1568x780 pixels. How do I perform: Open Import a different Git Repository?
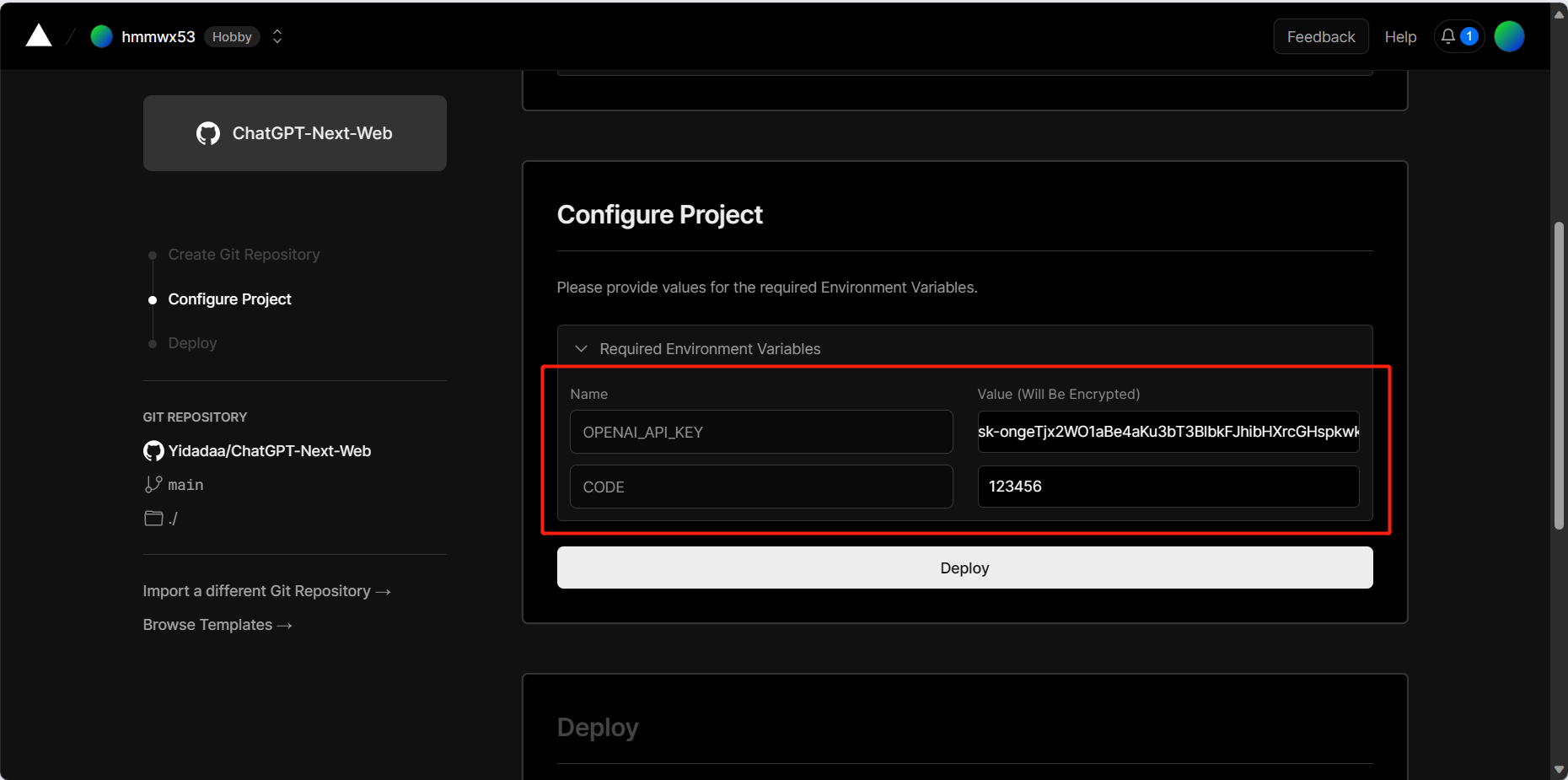coord(266,591)
